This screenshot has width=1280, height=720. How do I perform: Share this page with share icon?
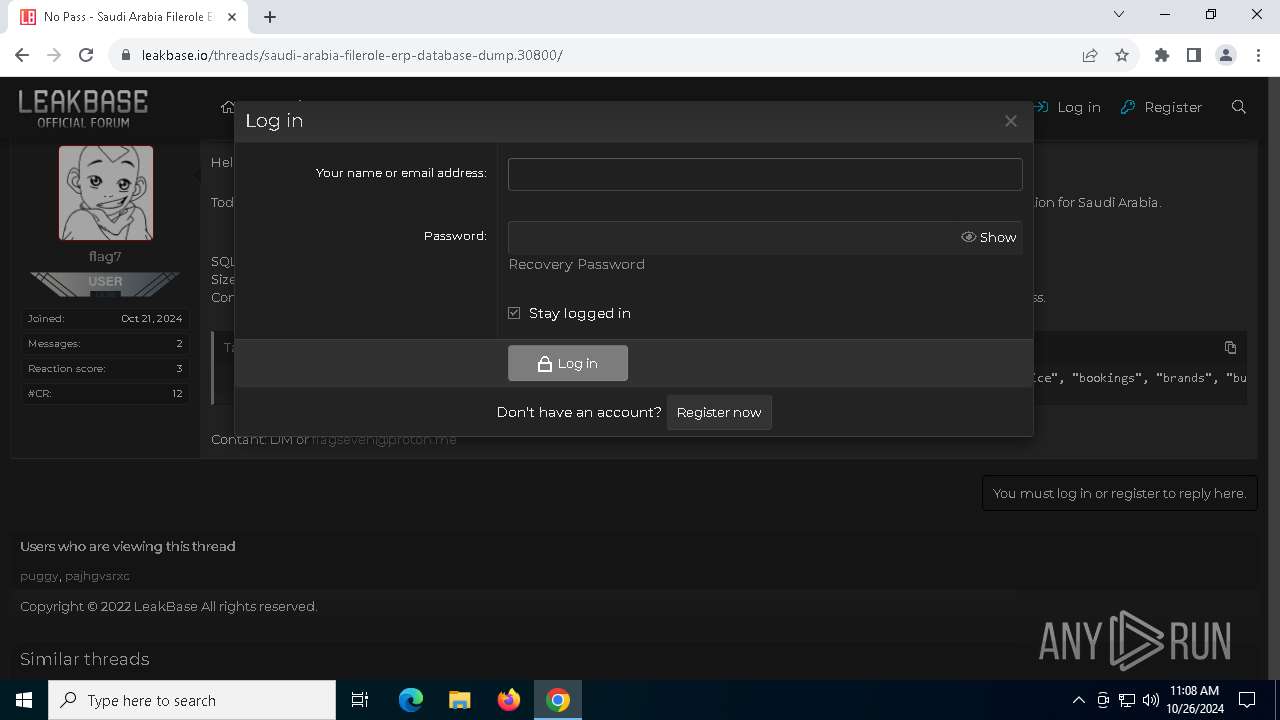[1090, 55]
